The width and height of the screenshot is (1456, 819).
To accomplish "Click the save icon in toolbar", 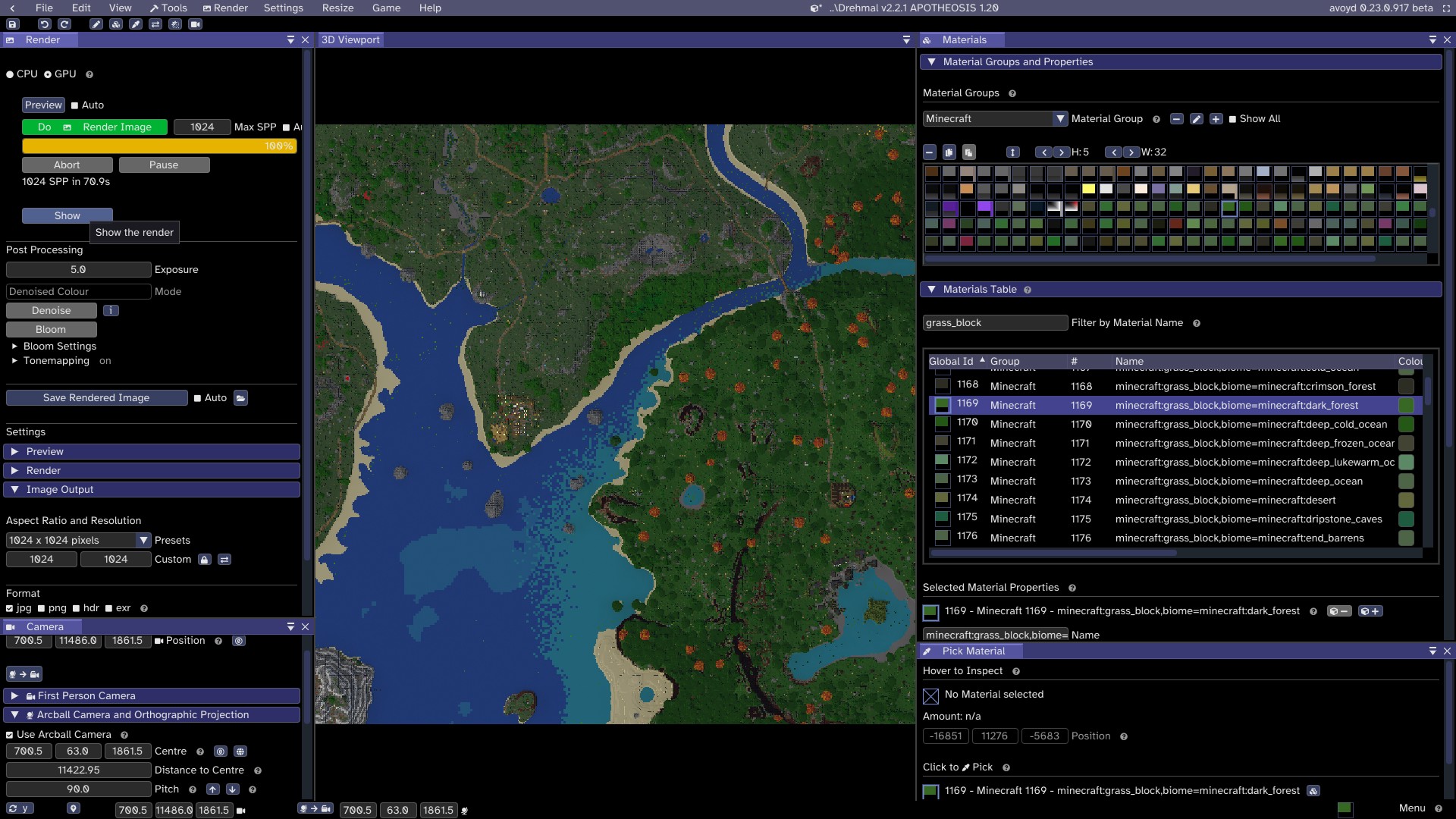I will (12, 24).
